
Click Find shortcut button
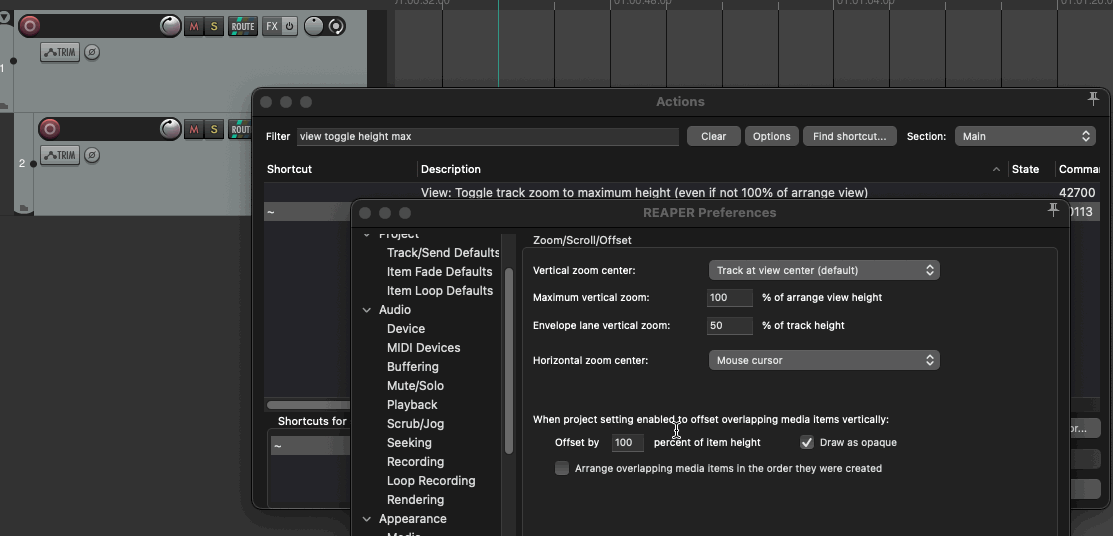850,136
